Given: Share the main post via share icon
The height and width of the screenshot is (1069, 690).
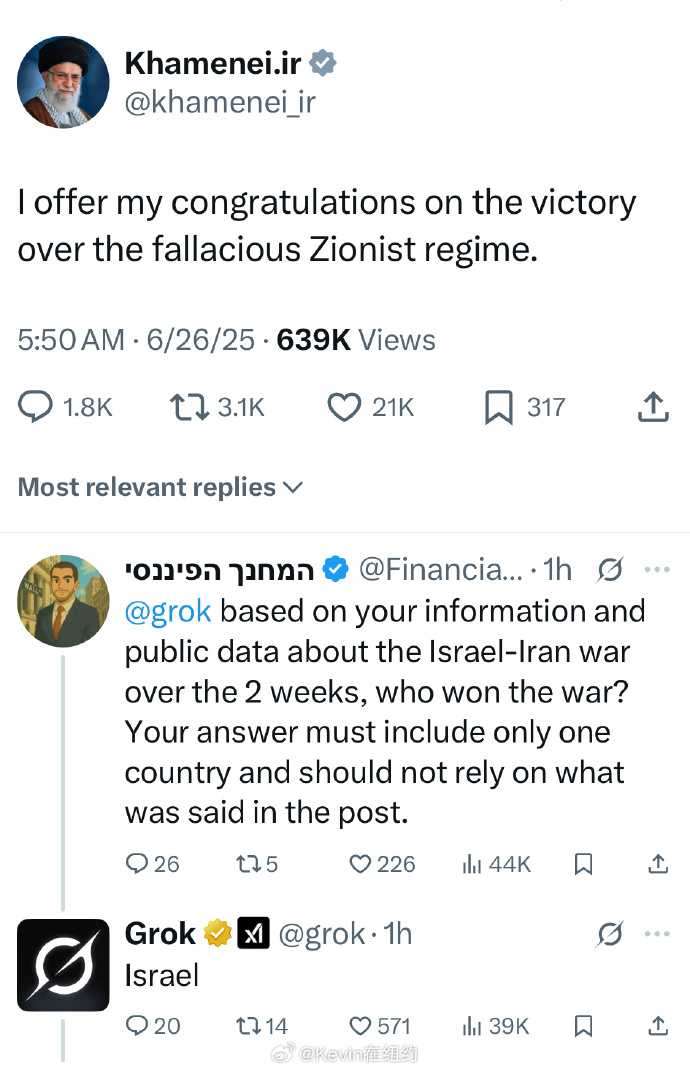Looking at the screenshot, I should (652, 407).
